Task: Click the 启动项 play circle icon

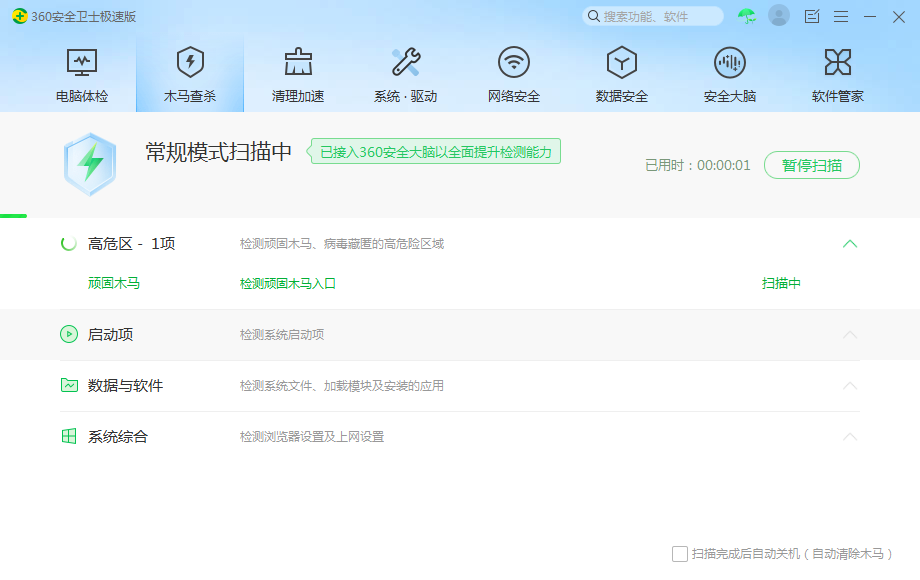Action: tap(69, 334)
